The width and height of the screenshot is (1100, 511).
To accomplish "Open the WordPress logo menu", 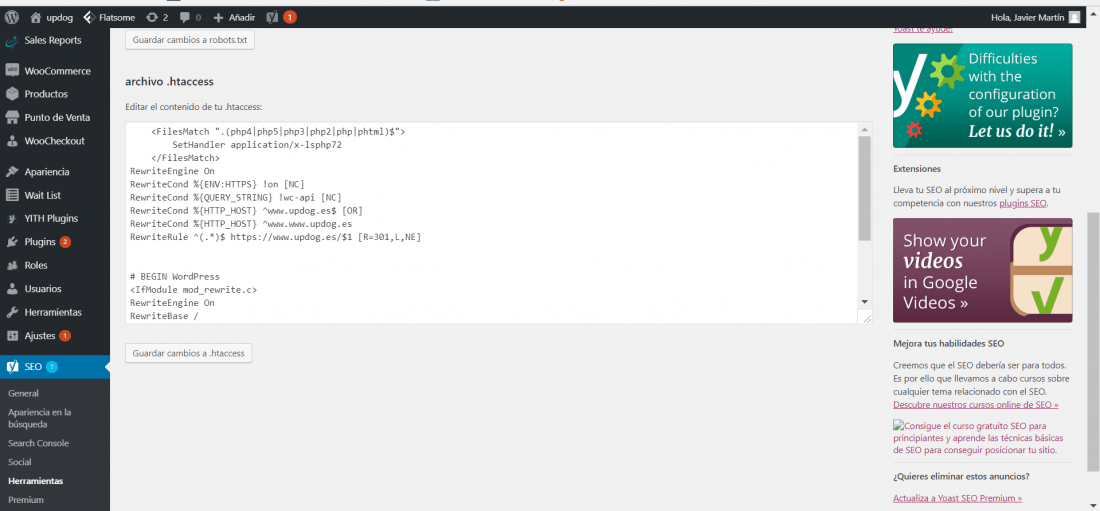I will pos(12,17).
